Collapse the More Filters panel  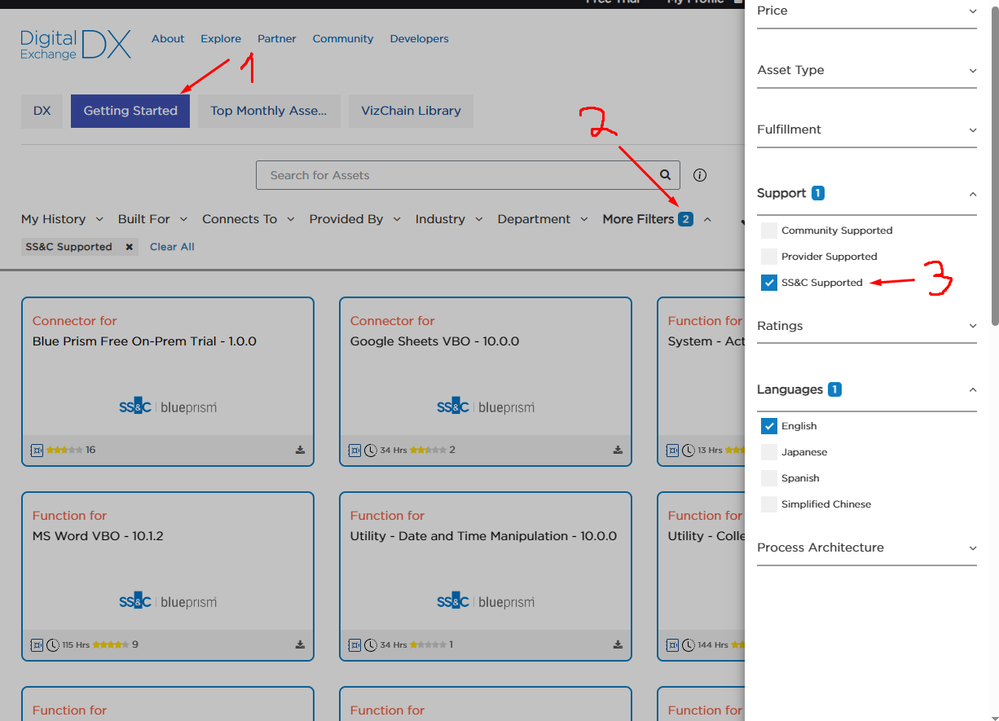657,219
